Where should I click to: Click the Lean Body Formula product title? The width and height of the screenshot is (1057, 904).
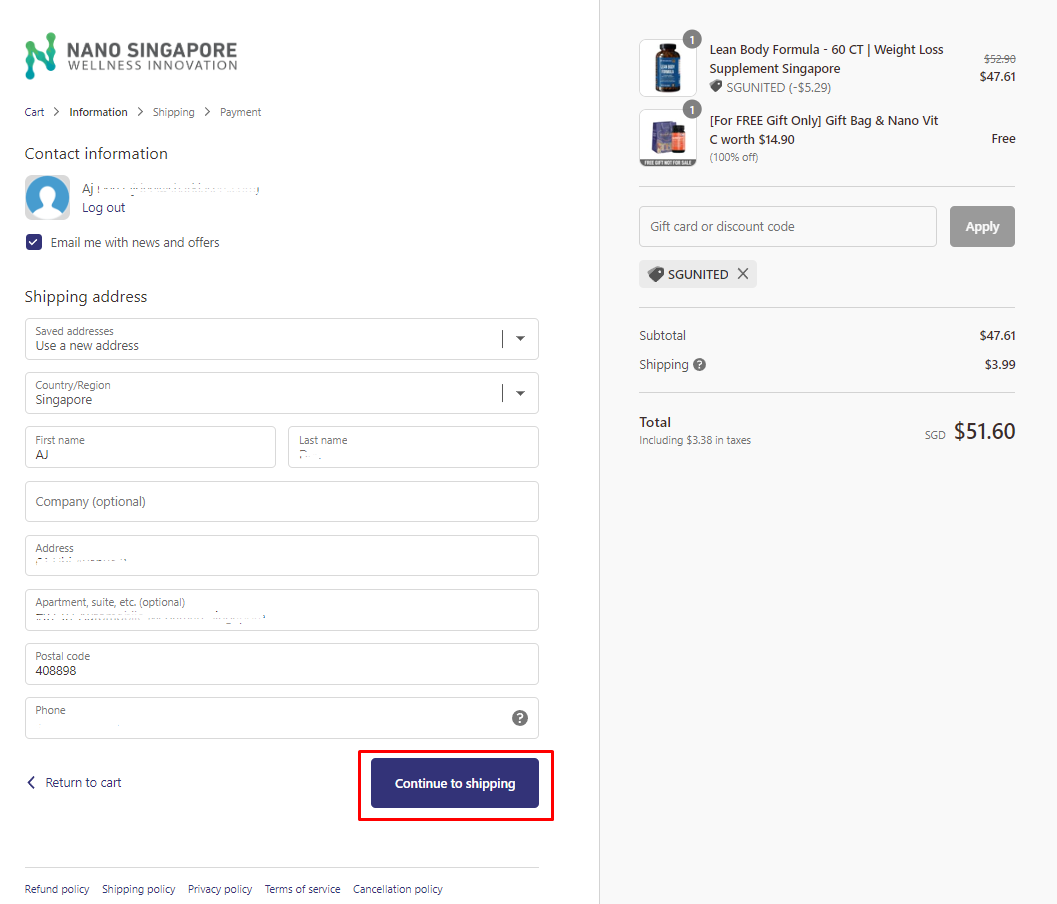[x=826, y=59]
